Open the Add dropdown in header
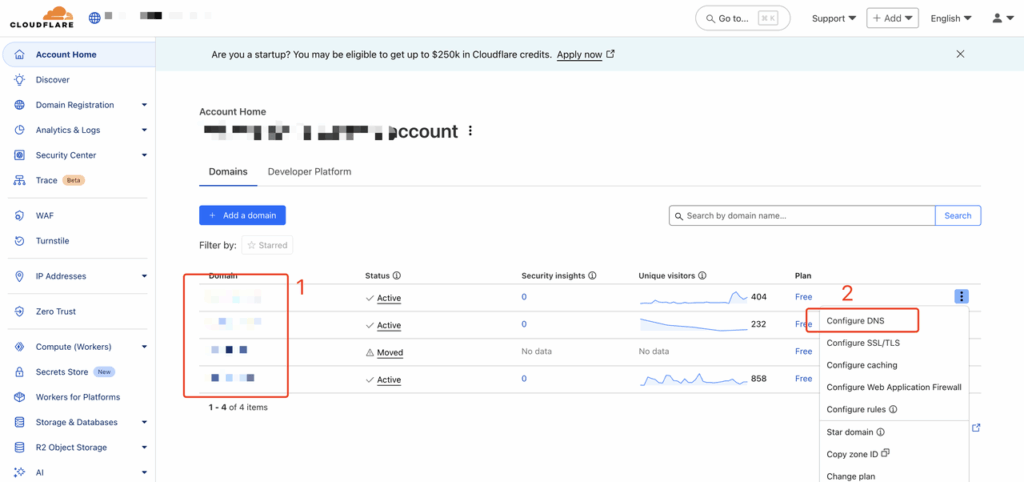 (x=893, y=18)
